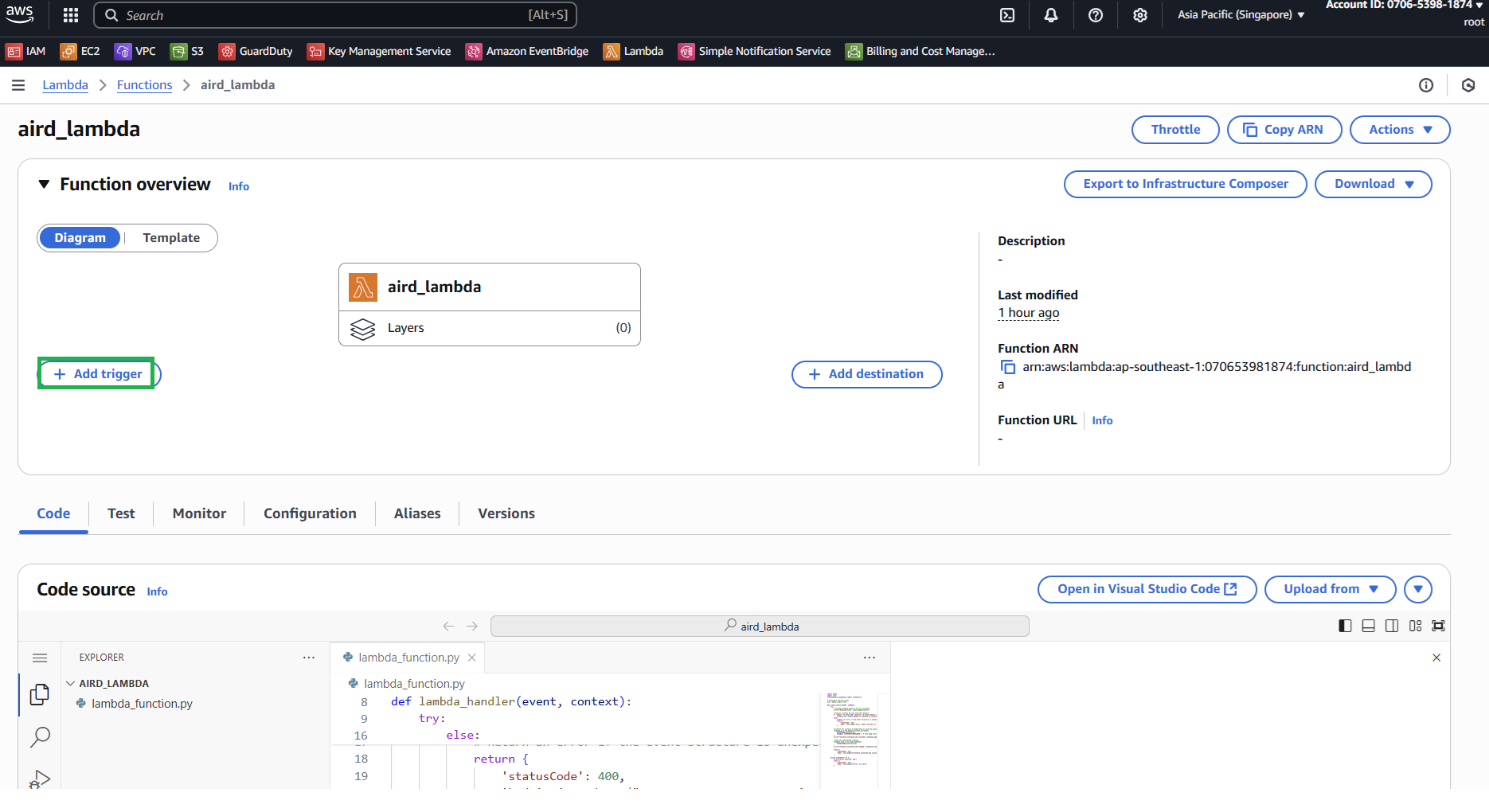Viewport: 1489px width, 812px height.
Task: Click the Throttle button
Action: (x=1175, y=130)
